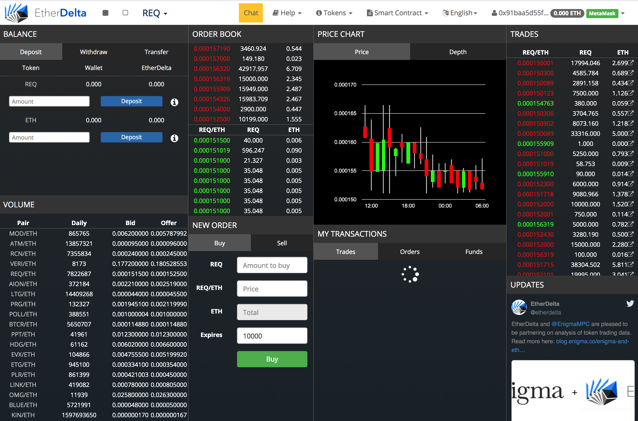The width and height of the screenshot is (638, 421).
Task: Focus the Expires field showing 10000
Action: click(272, 336)
